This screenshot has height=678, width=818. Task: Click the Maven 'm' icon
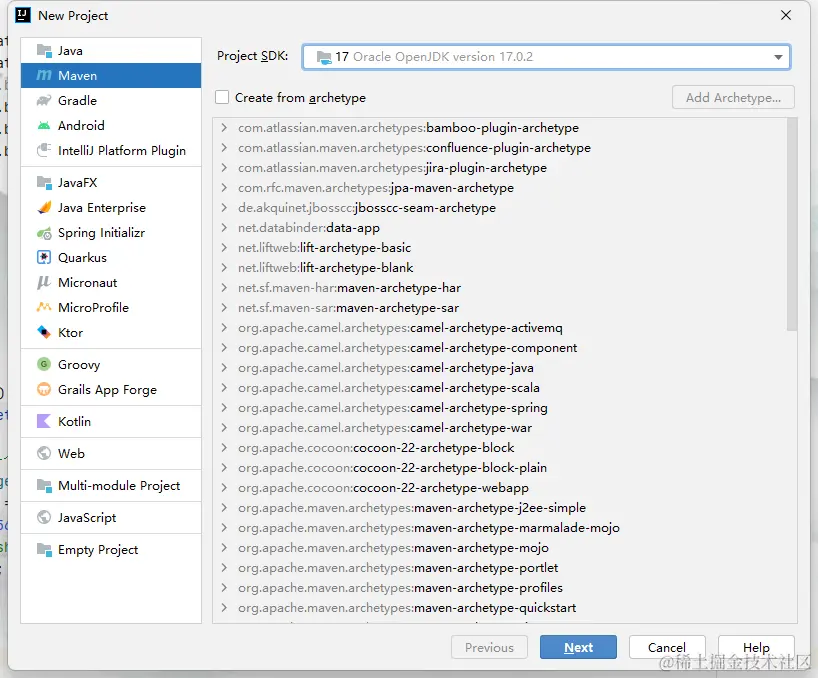[44, 76]
